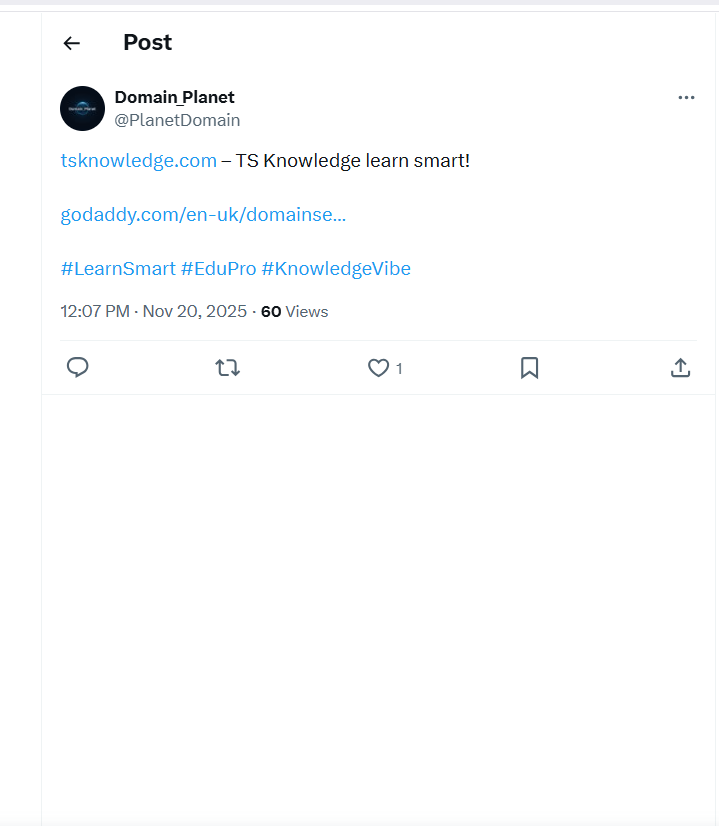Visit the @PlanetDomain handle

[x=177, y=120]
